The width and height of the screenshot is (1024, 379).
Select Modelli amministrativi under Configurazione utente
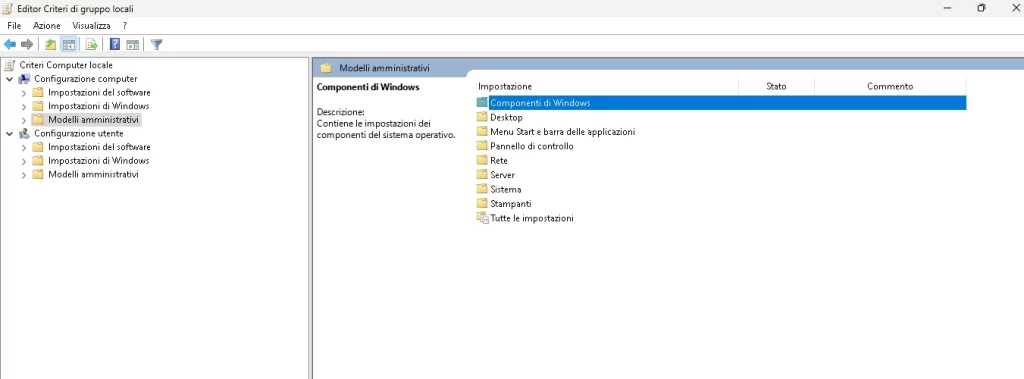(93, 174)
